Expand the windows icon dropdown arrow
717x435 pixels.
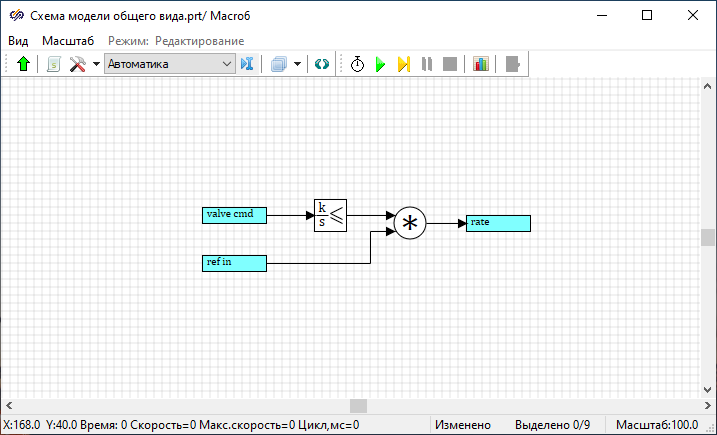point(298,64)
